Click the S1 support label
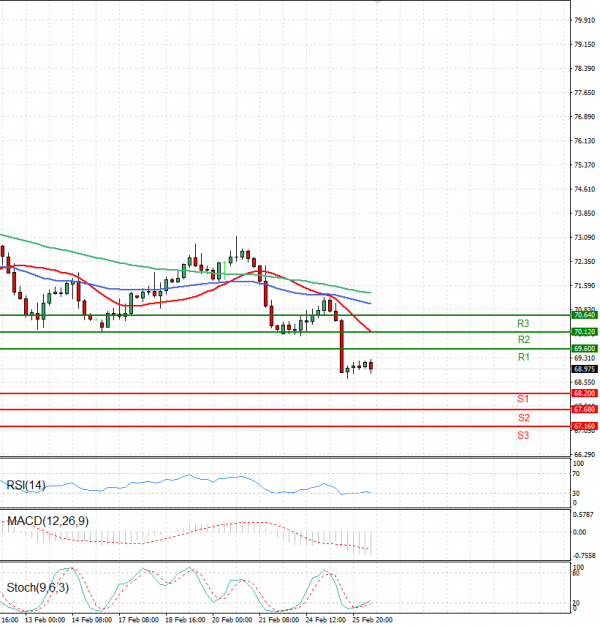Image resolution: width=600 pixels, height=626 pixels. coord(523,399)
